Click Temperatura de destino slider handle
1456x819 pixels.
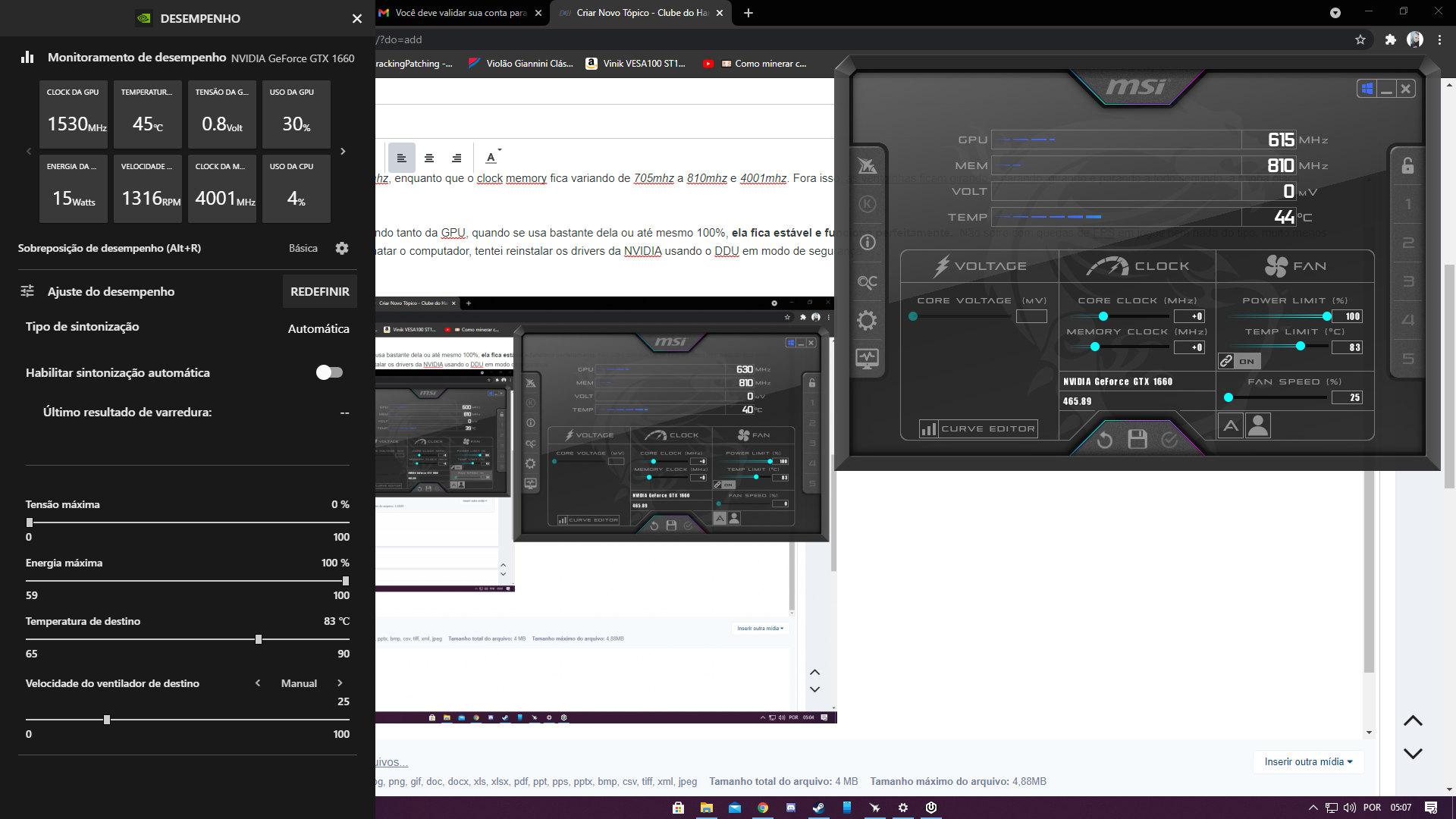tap(259, 639)
